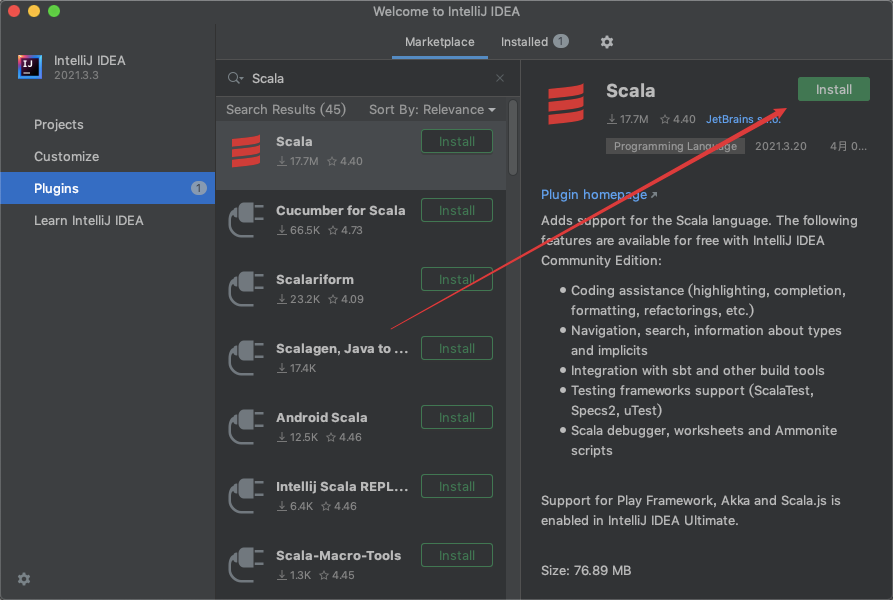893x600 pixels.
Task: Click the settings gear in the bottom-left corner
Action: click(x=23, y=579)
